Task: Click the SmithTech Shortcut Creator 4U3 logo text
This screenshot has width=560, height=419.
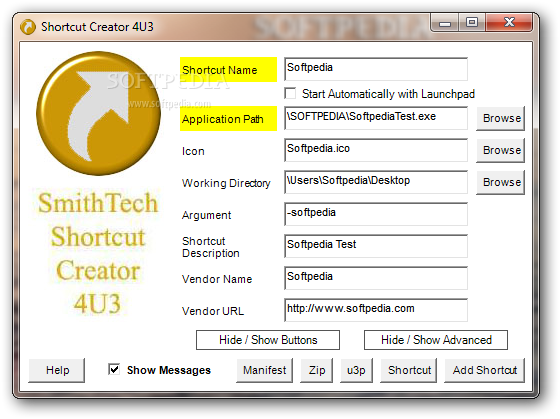Action: coord(98,253)
